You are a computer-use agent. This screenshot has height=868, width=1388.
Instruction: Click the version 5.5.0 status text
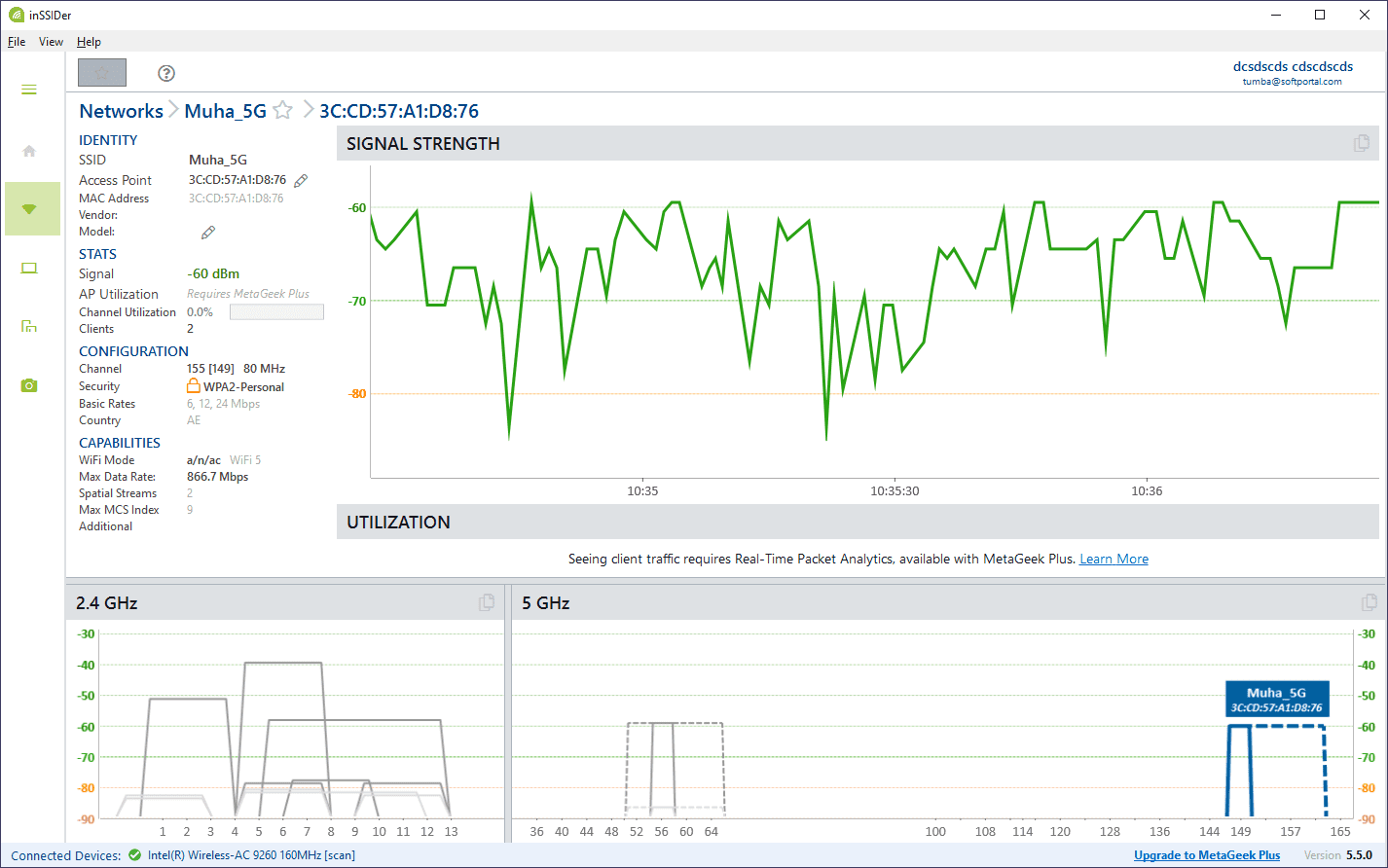point(1359,855)
